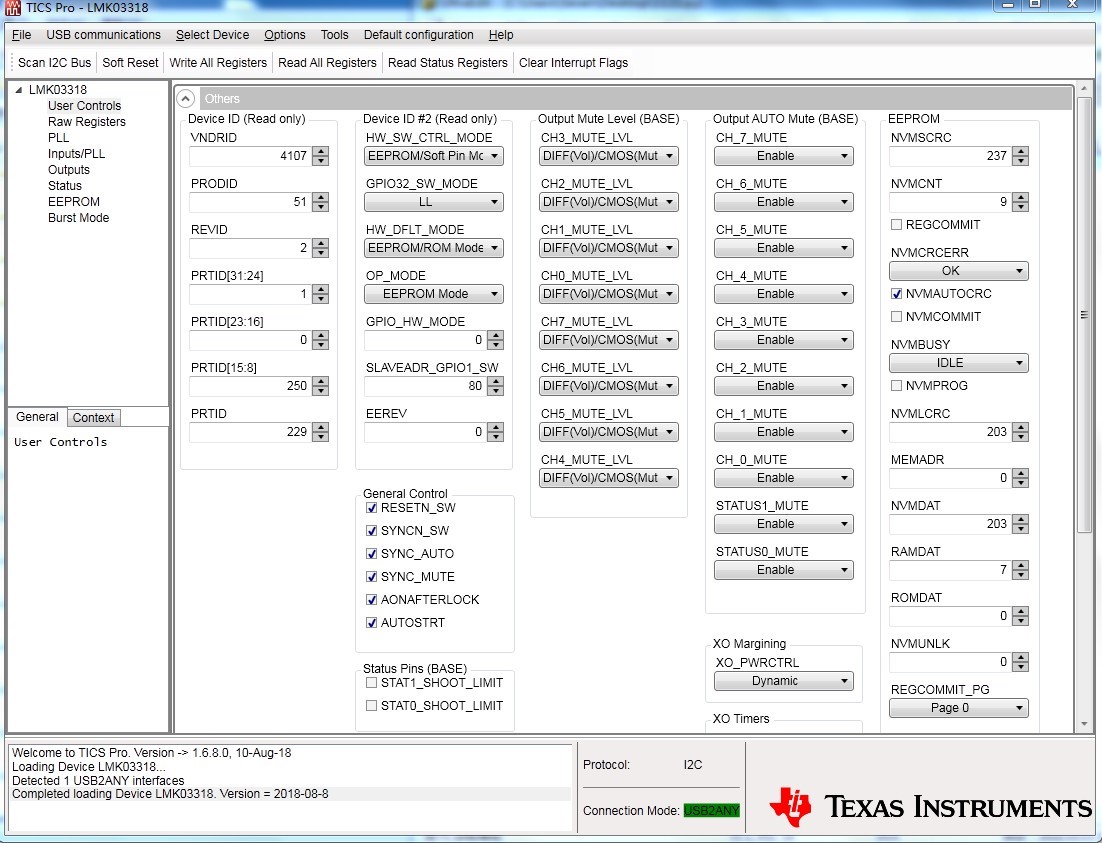Viewport: 1102px width, 843px height.
Task: Open the CH3_MUTE_LVL dropdown
Action: 609,156
